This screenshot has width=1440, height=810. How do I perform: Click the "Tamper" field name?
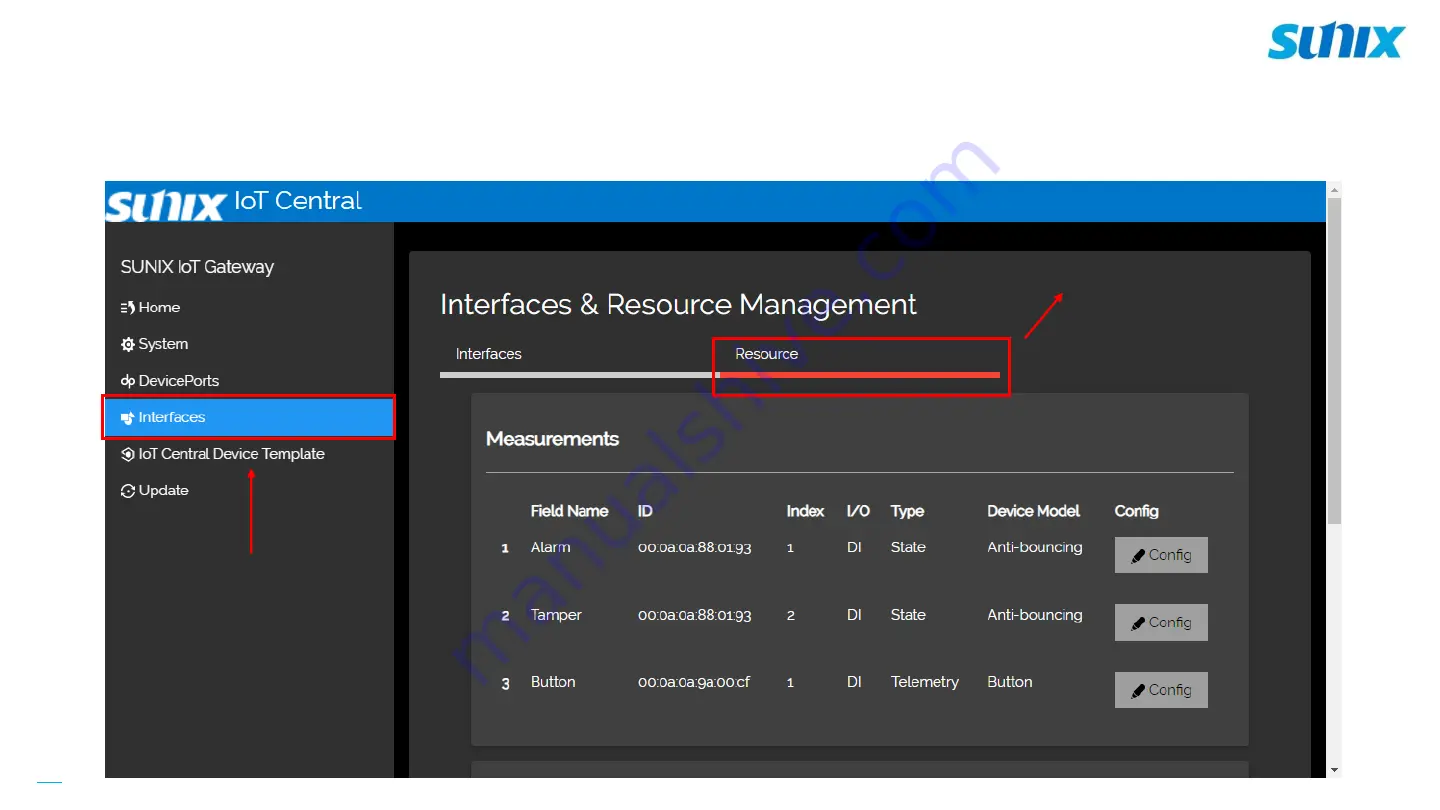[556, 615]
